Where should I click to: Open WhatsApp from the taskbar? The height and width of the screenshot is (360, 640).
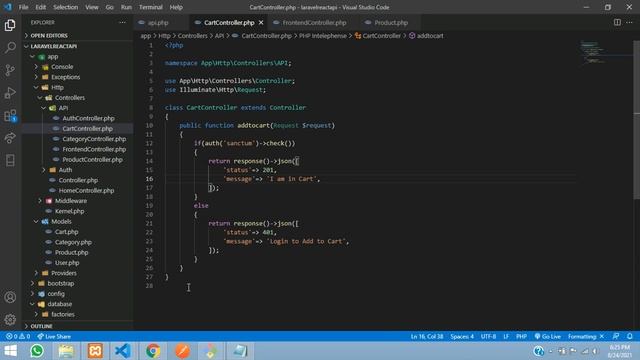[x=37, y=351]
